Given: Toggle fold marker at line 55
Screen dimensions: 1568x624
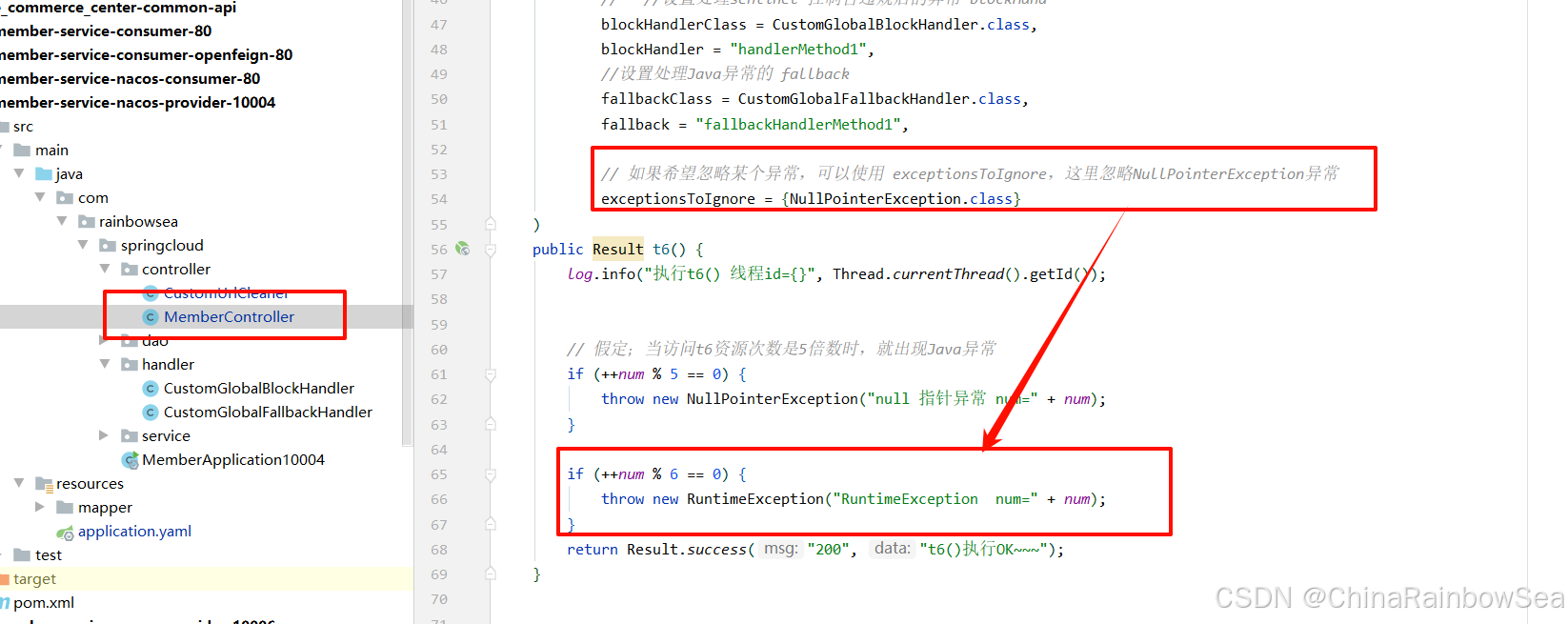Looking at the screenshot, I should [x=491, y=224].
